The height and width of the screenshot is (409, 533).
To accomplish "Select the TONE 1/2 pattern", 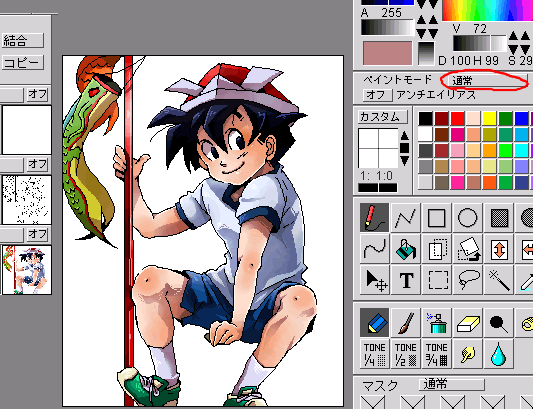I will [406, 354].
